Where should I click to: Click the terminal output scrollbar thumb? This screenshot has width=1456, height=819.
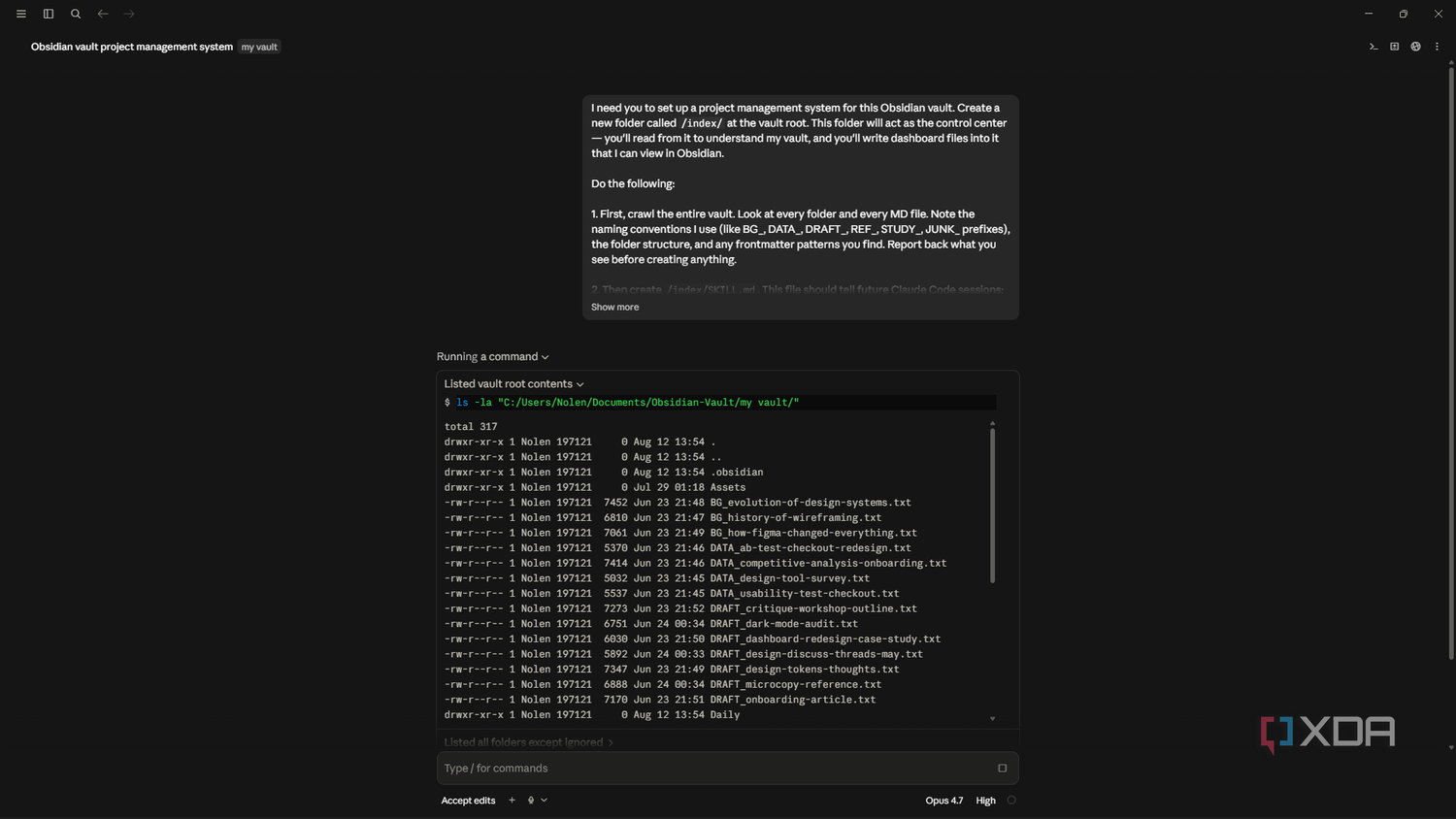pos(992,506)
